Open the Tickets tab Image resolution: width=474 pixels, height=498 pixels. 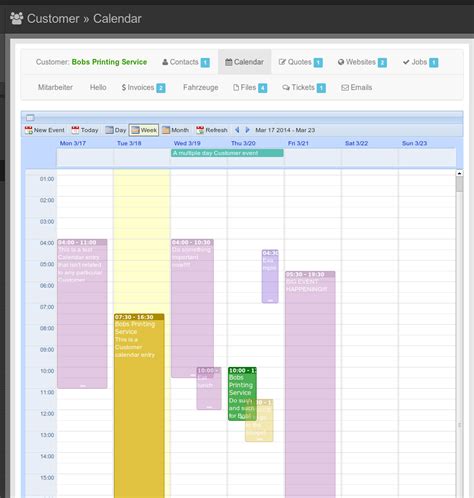tap(304, 87)
